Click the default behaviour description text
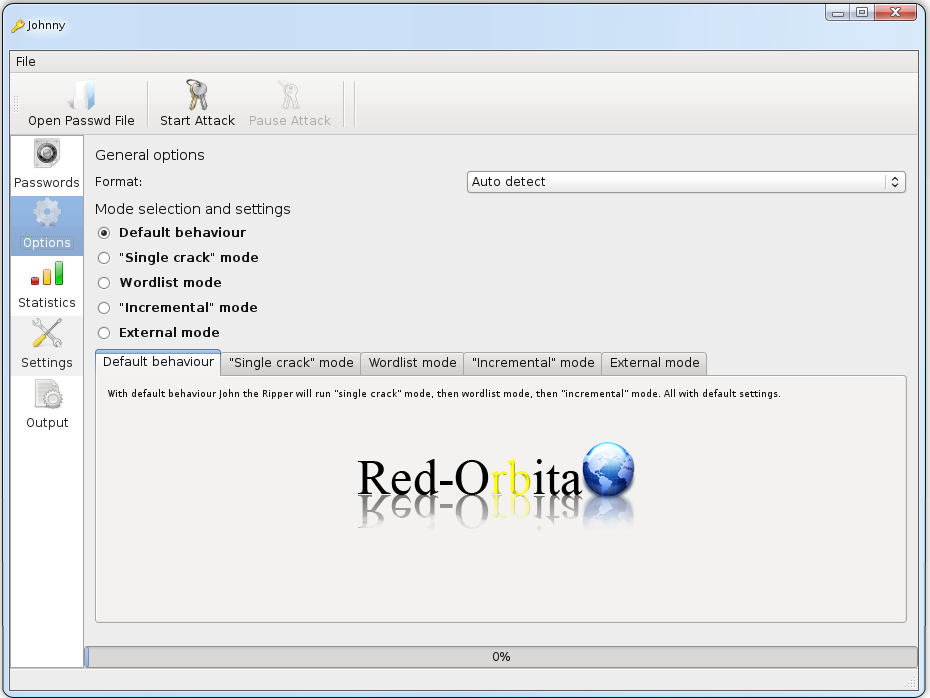930x698 pixels. point(444,394)
